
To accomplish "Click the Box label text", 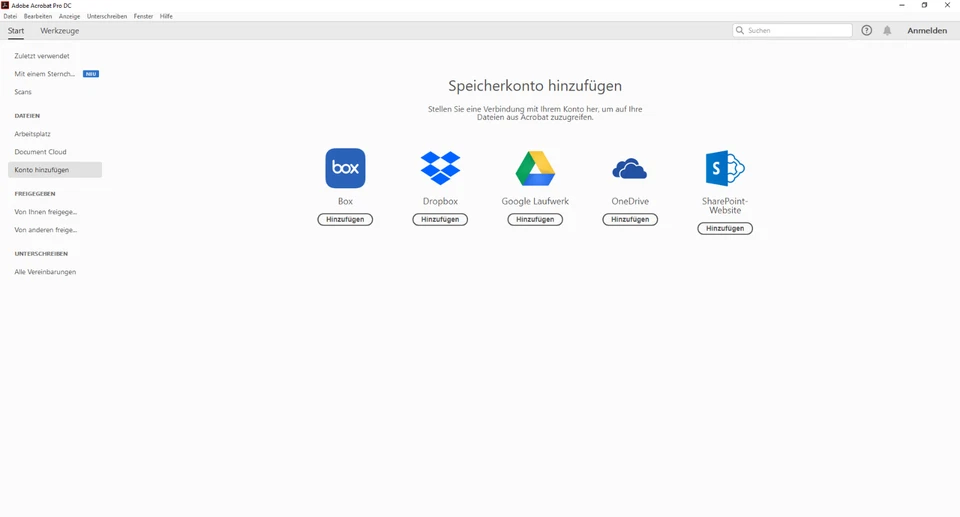I will [345, 201].
